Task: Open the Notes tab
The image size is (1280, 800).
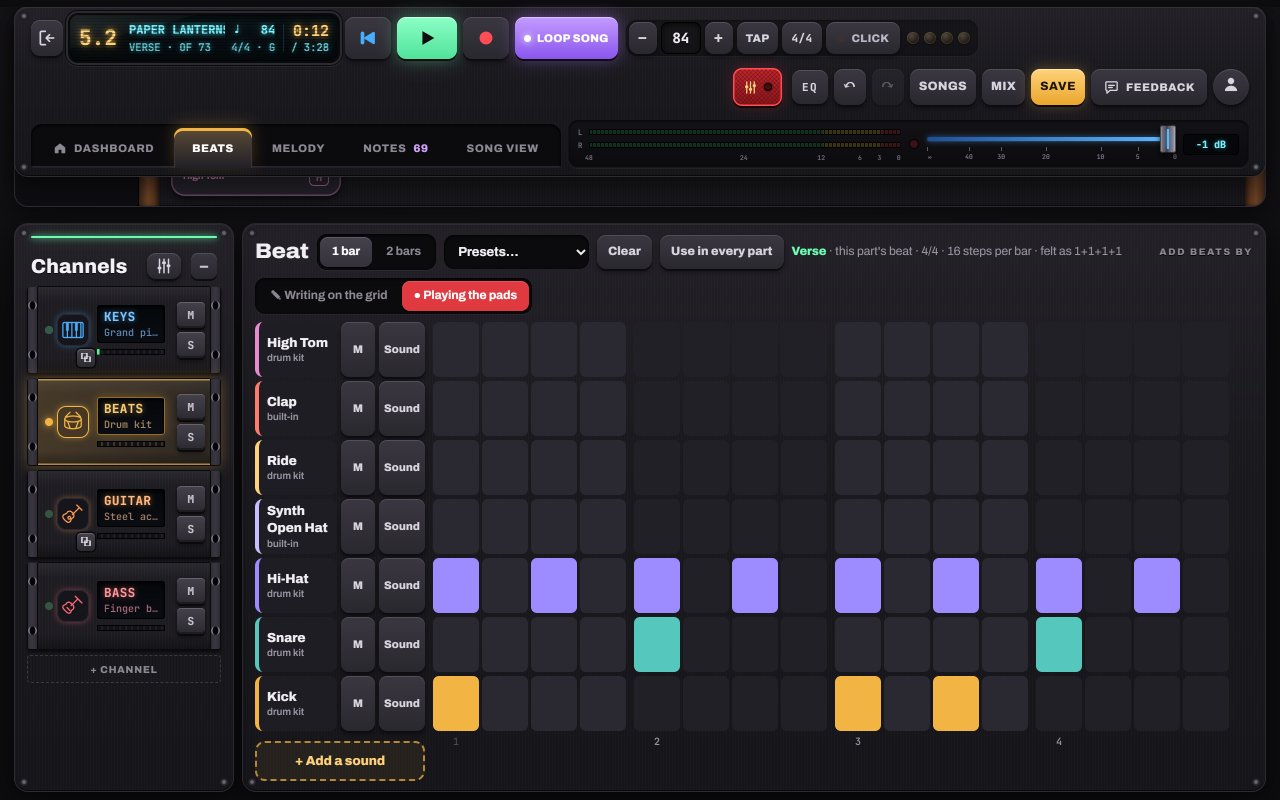Action: click(395, 148)
